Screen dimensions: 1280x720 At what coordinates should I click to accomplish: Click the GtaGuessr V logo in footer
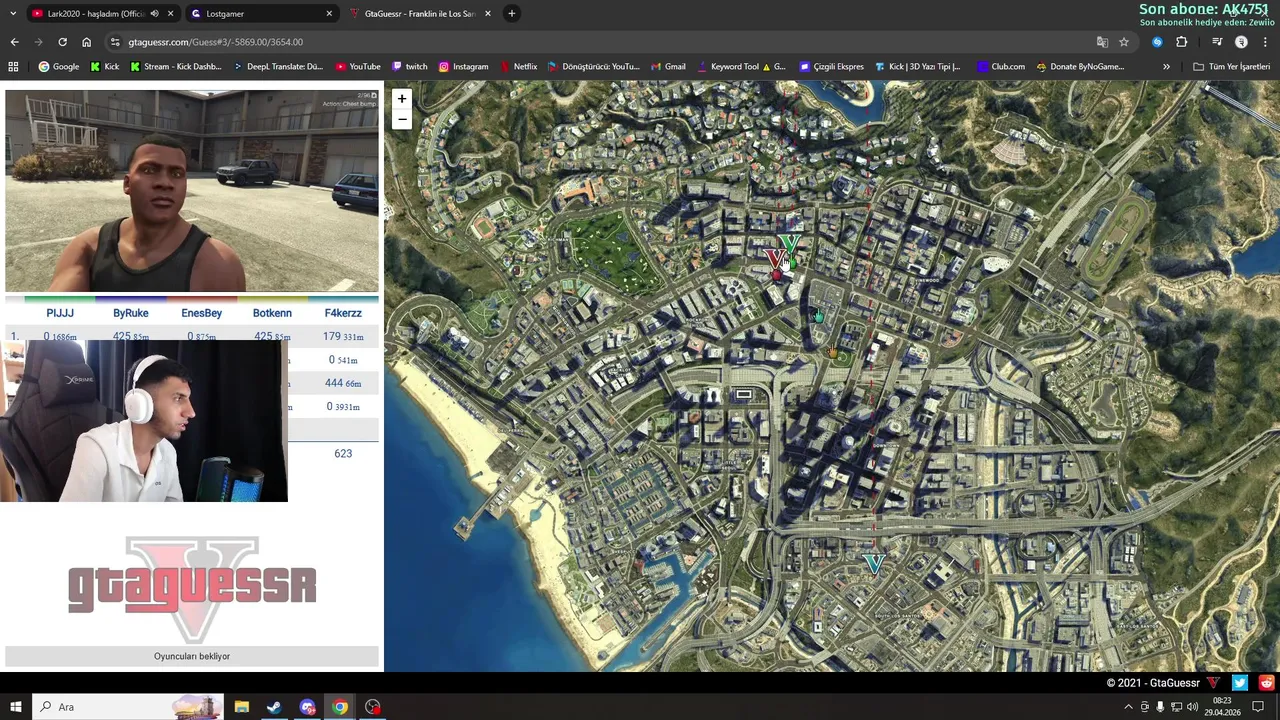point(1213,683)
